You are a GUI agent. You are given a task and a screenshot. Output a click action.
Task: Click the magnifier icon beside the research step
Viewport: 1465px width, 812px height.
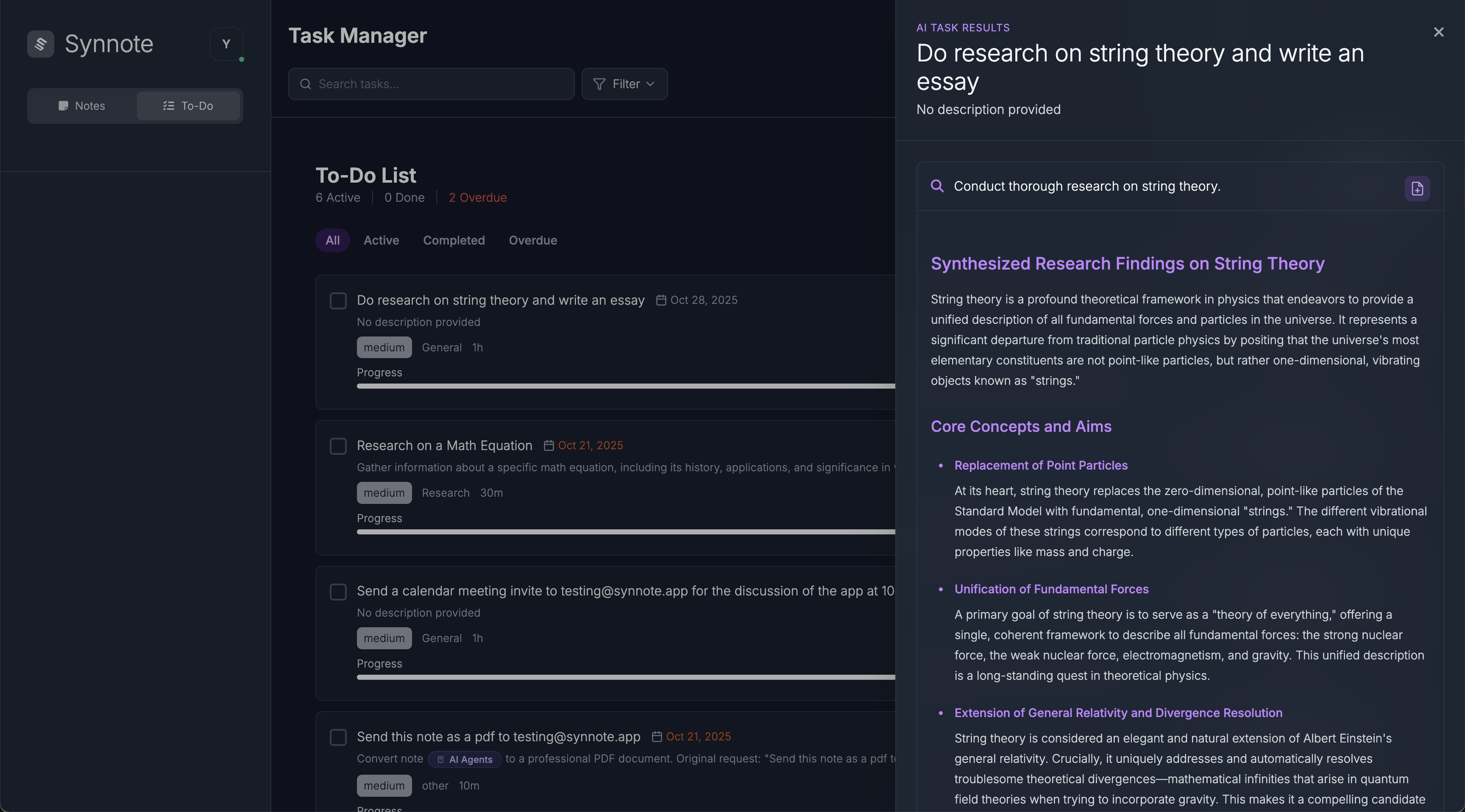pos(937,186)
